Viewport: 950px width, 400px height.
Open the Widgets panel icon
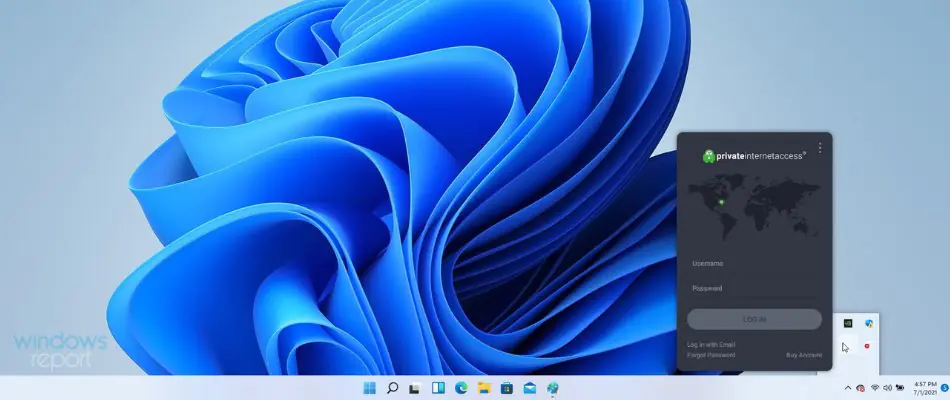coord(438,388)
